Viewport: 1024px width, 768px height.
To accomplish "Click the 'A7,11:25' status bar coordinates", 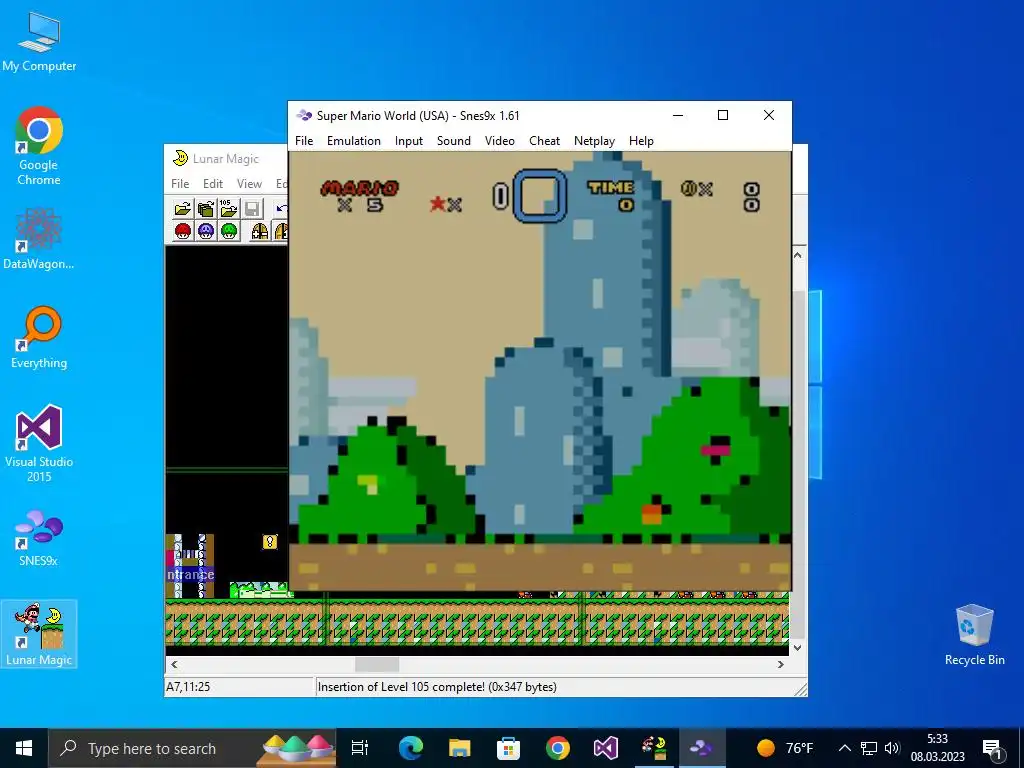I will click(x=188, y=687).
